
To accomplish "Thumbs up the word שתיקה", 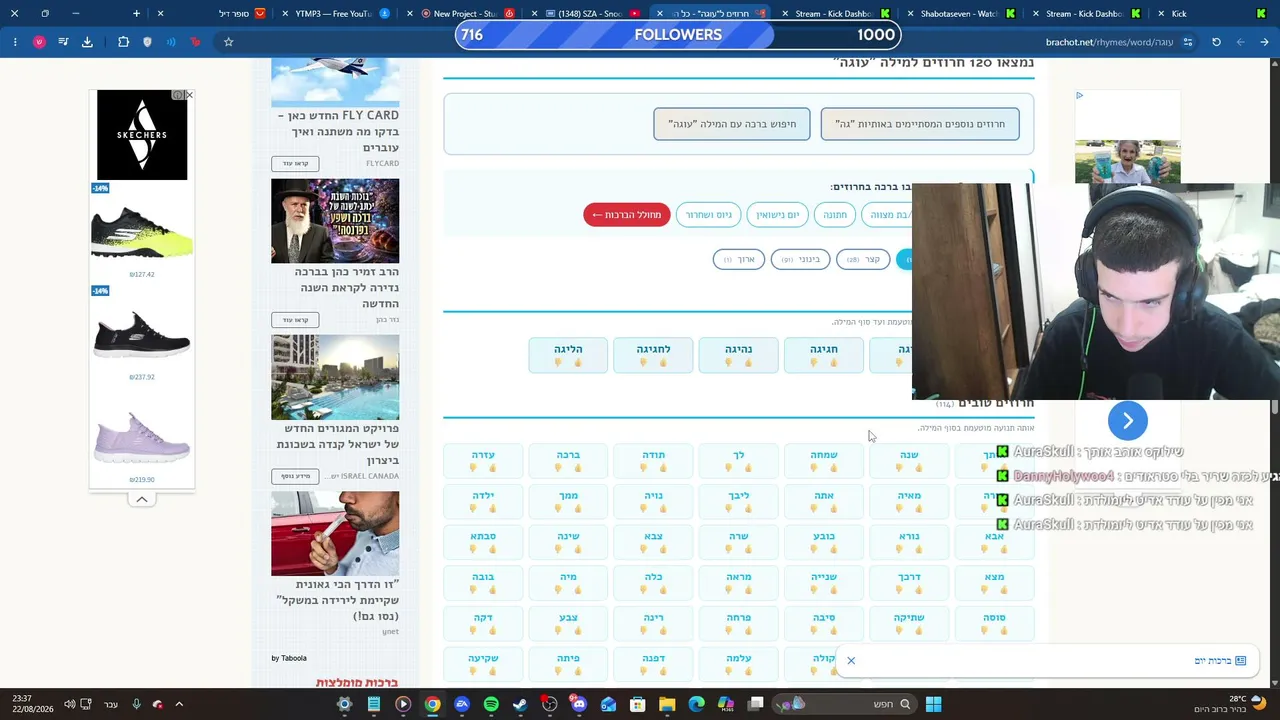I will tap(918, 631).
